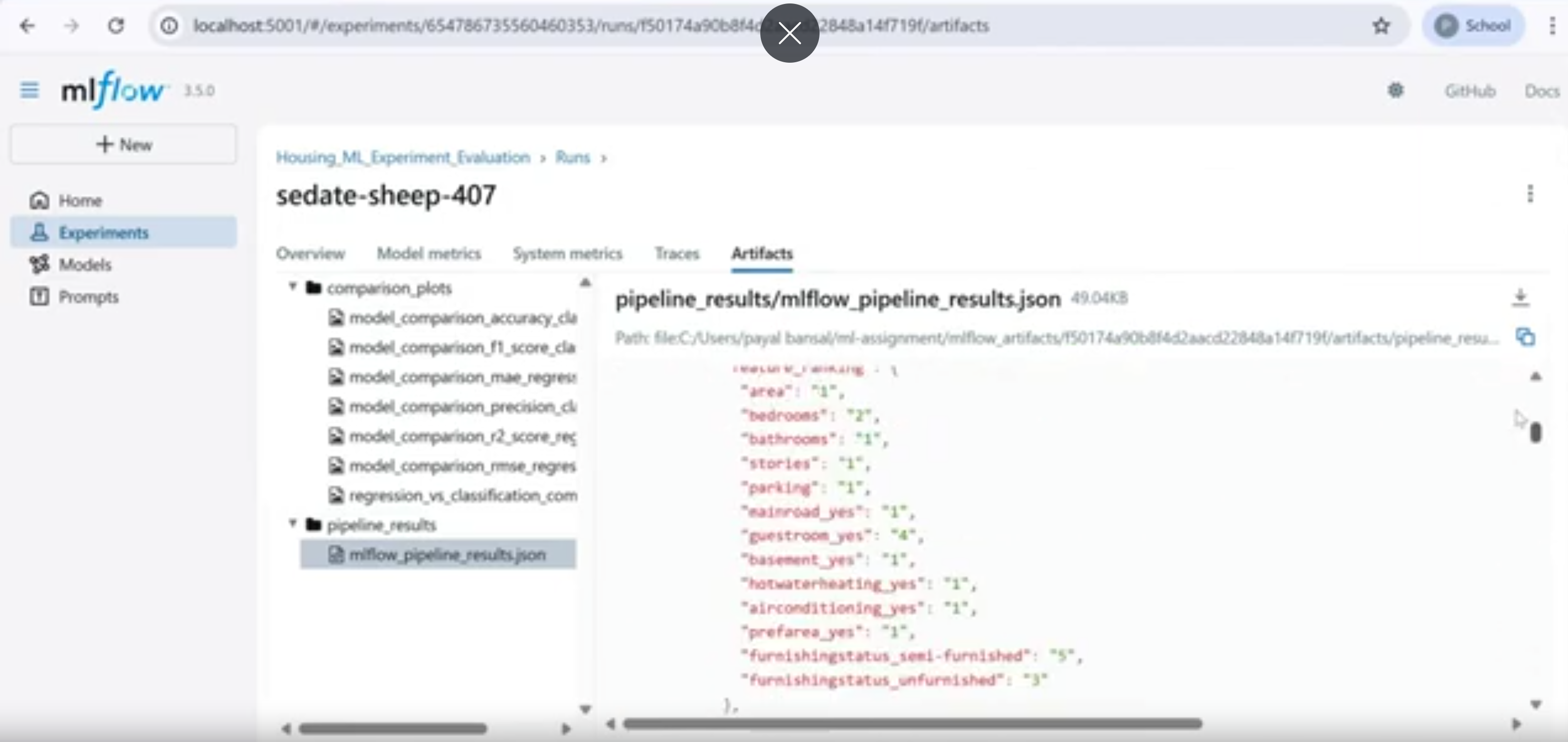Viewport: 1568px width, 742px height.
Task: Open the Traces tab
Action: 677,253
